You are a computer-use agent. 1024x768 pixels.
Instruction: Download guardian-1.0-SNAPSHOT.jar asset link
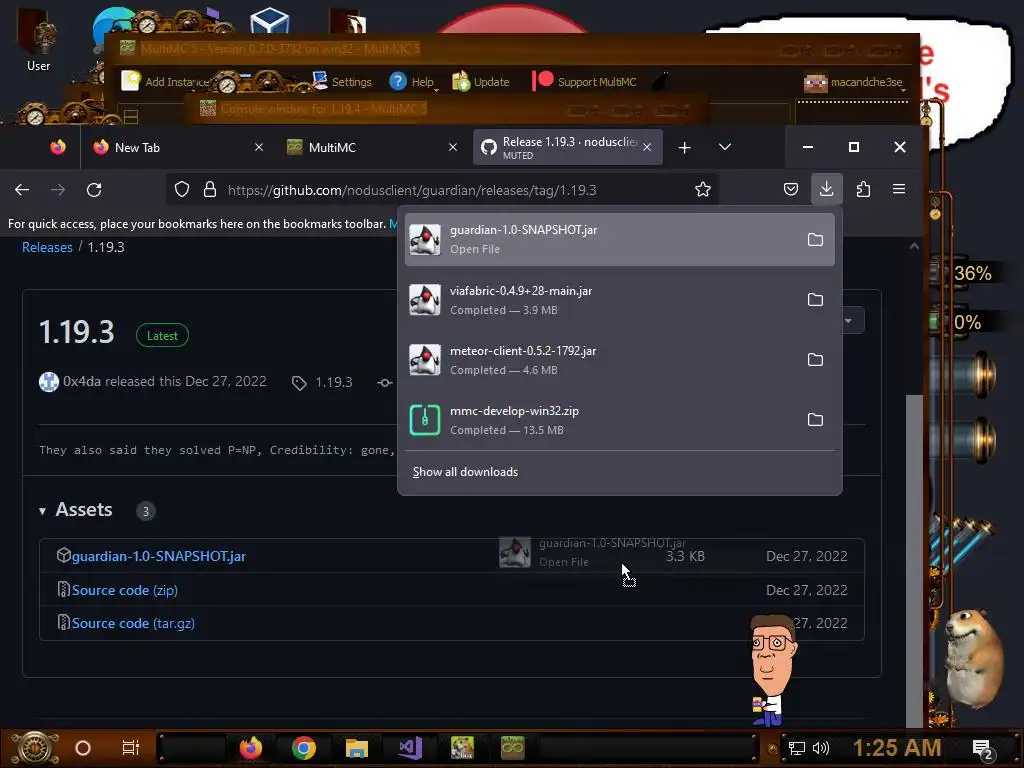coord(159,556)
